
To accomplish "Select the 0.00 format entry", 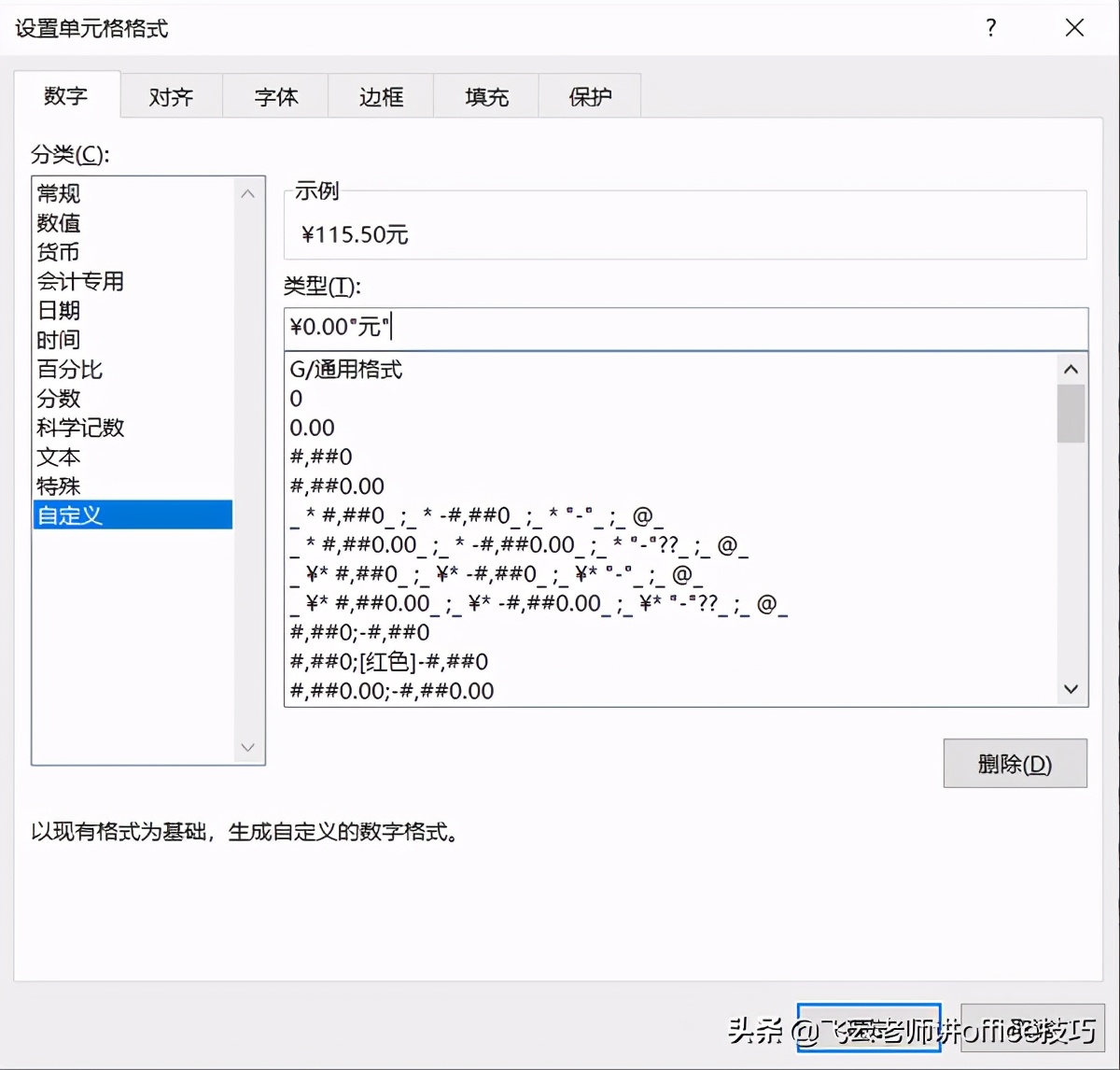I will (670, 428).
